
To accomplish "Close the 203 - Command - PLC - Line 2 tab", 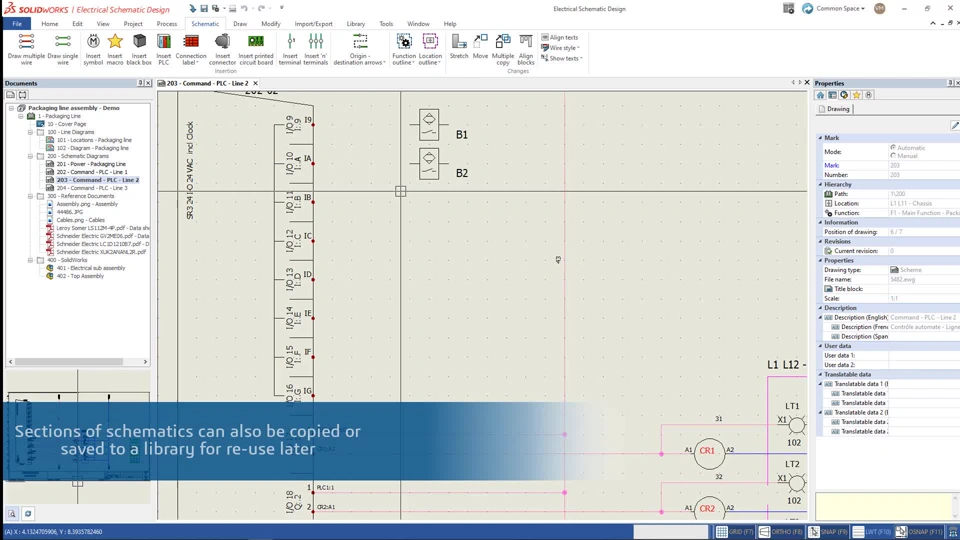I will [x=255, y=83].
